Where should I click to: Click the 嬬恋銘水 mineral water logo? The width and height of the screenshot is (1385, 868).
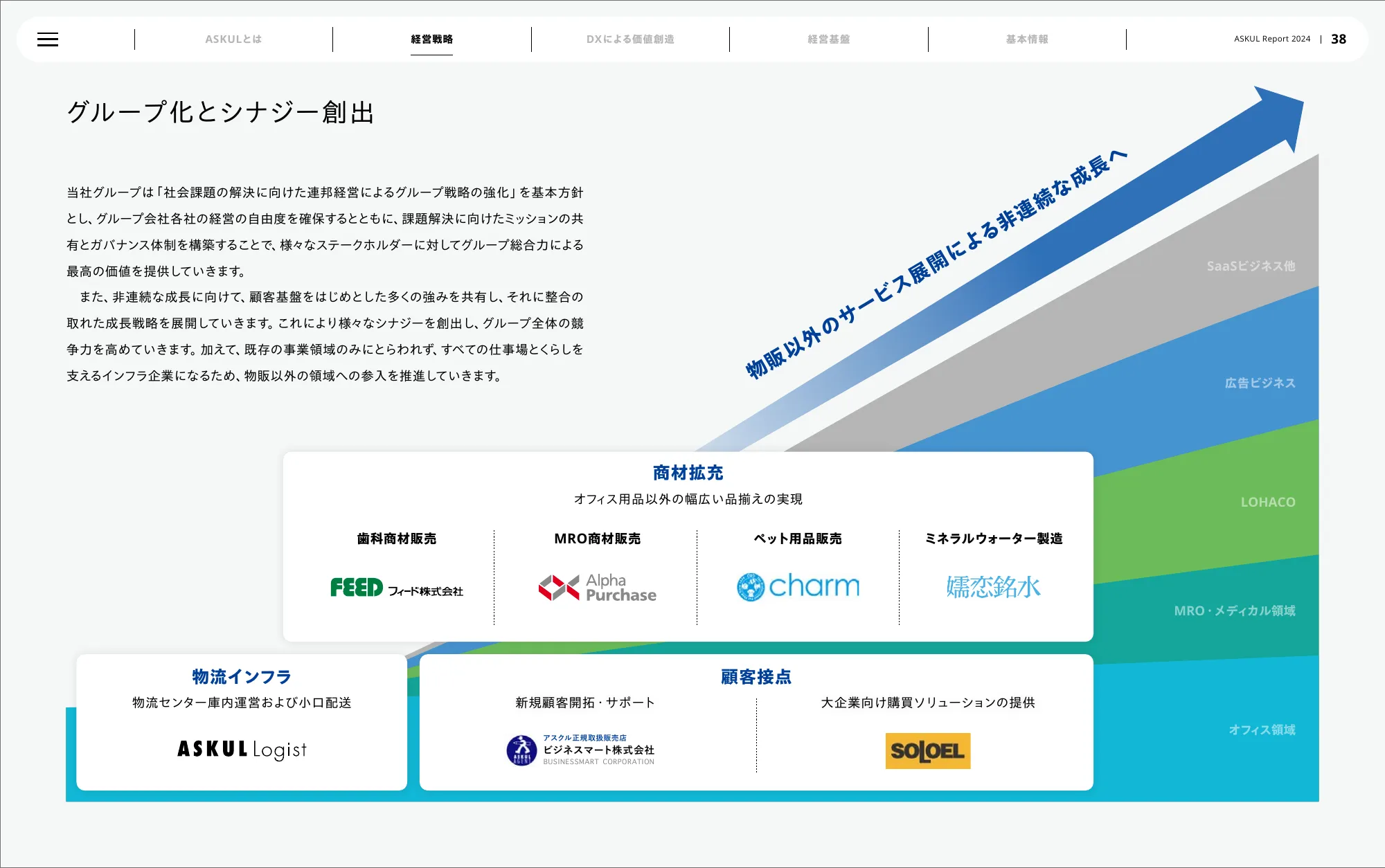point(993,587)
